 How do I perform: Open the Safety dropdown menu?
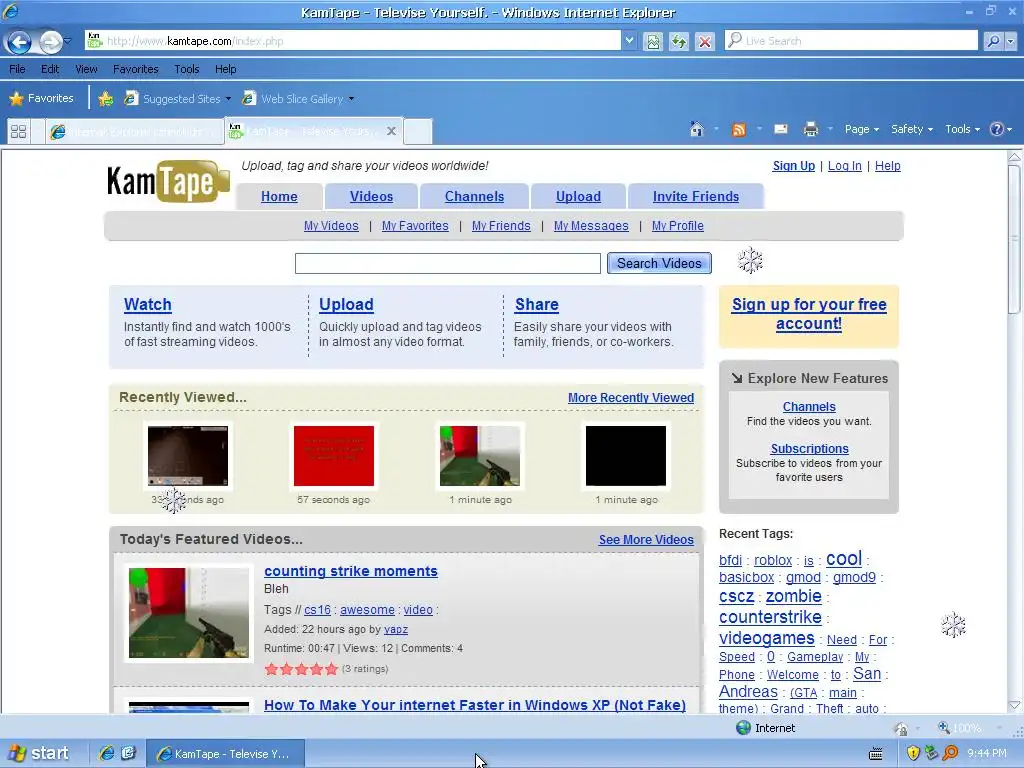point(912,129)
